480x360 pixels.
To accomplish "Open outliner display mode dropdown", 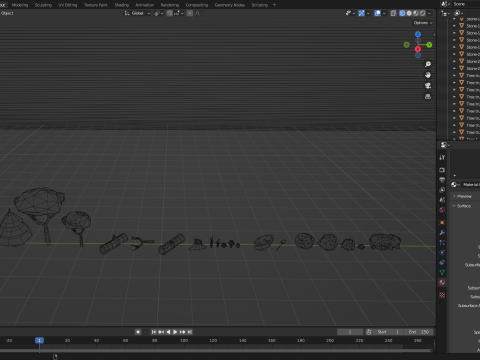I will pyautogui.click(x=445, y=13).
